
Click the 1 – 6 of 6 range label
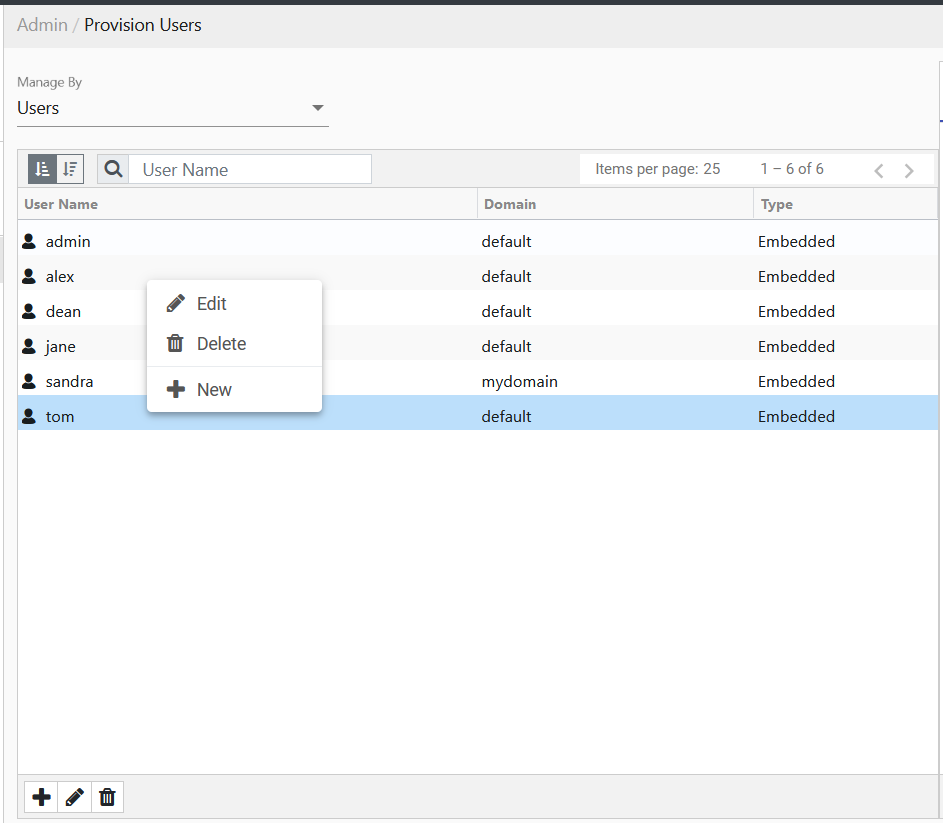pos(792,169)
